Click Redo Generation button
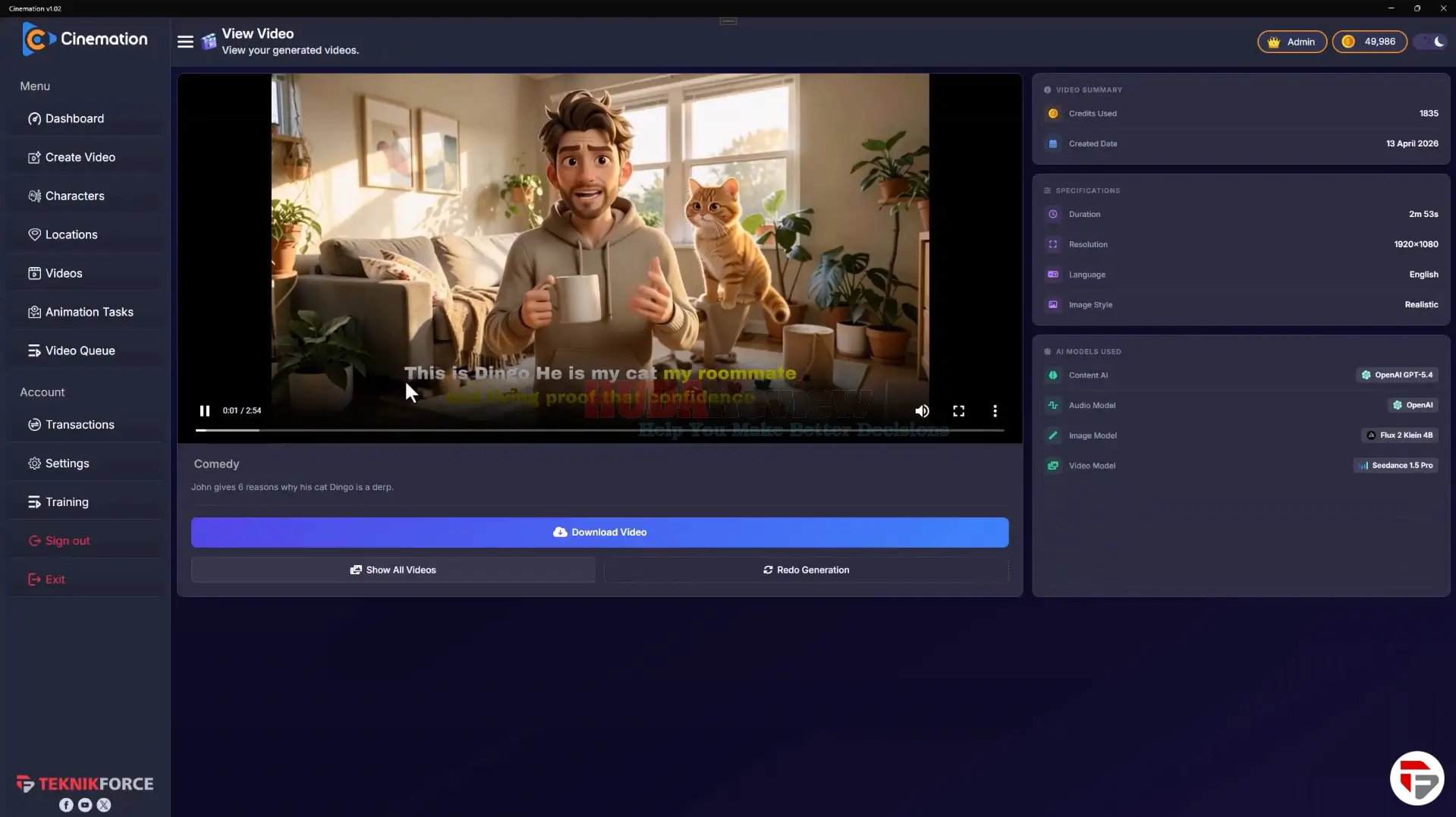1456x817 pixels. pos(806,570)
